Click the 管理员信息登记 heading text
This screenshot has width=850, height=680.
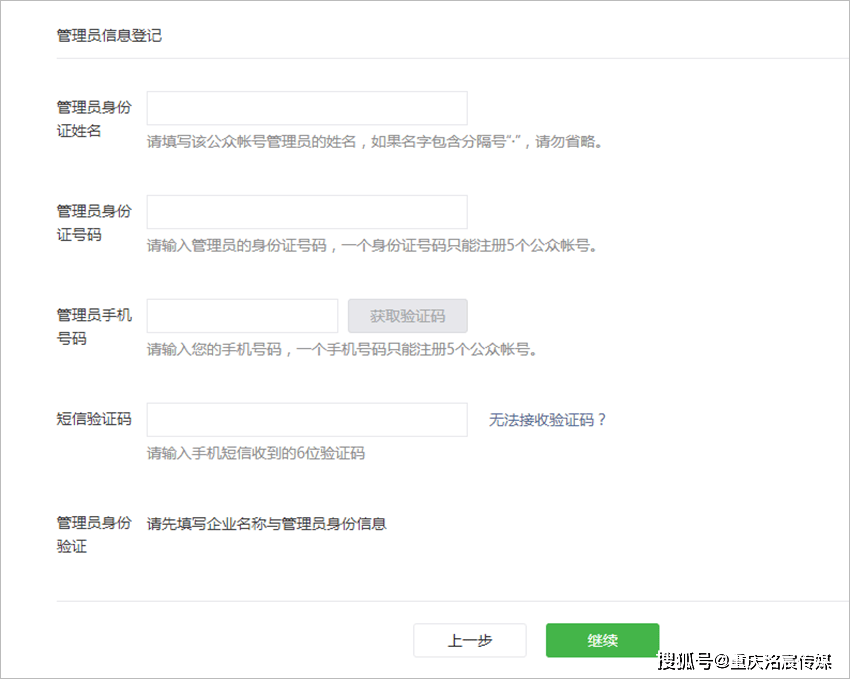pos(109,36)
